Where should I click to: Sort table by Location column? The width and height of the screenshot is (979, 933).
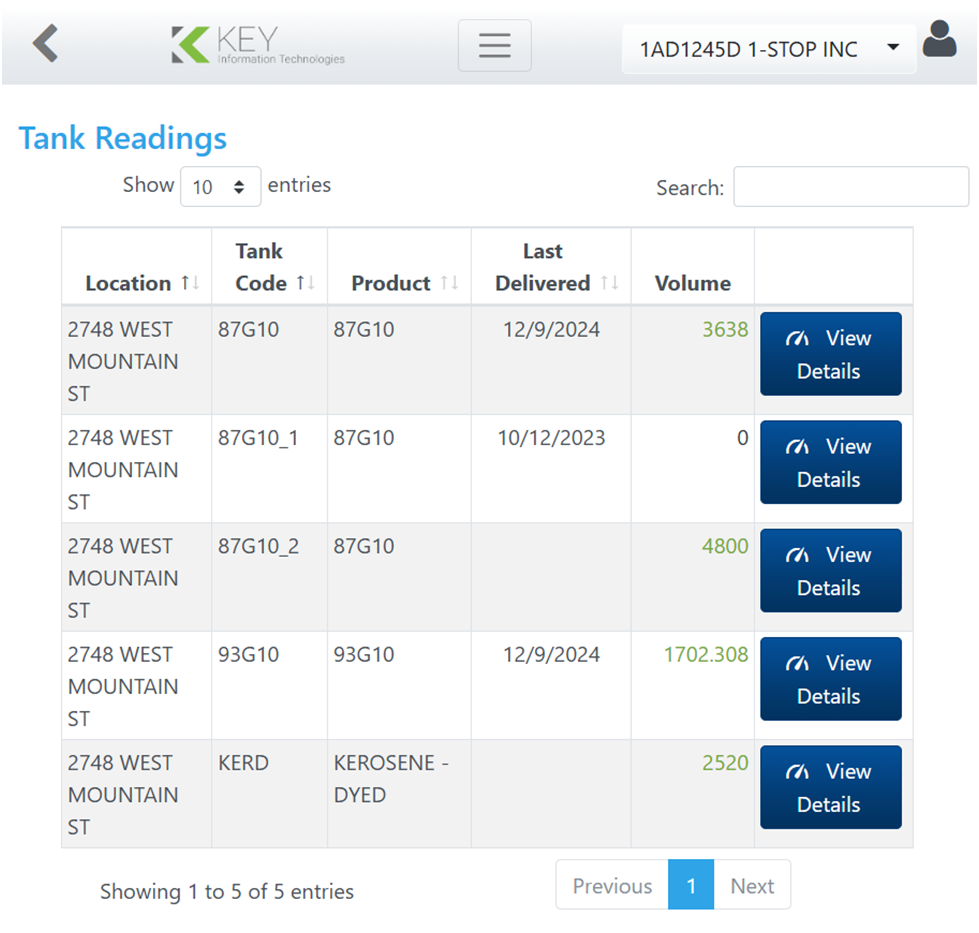(137, 267)
